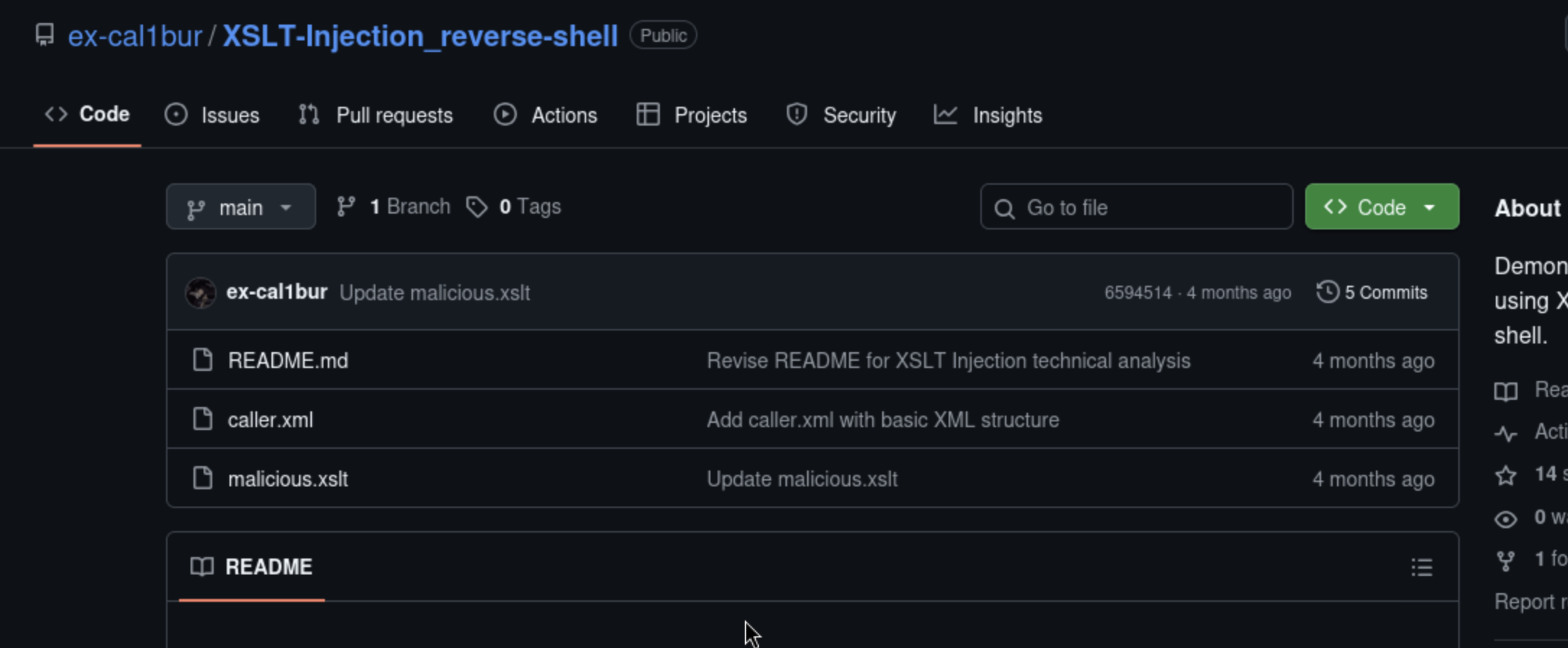1568x648 pixels.
Task: Open the 0 Tags link
Action: pyautogui.click(x=513, y=207)
